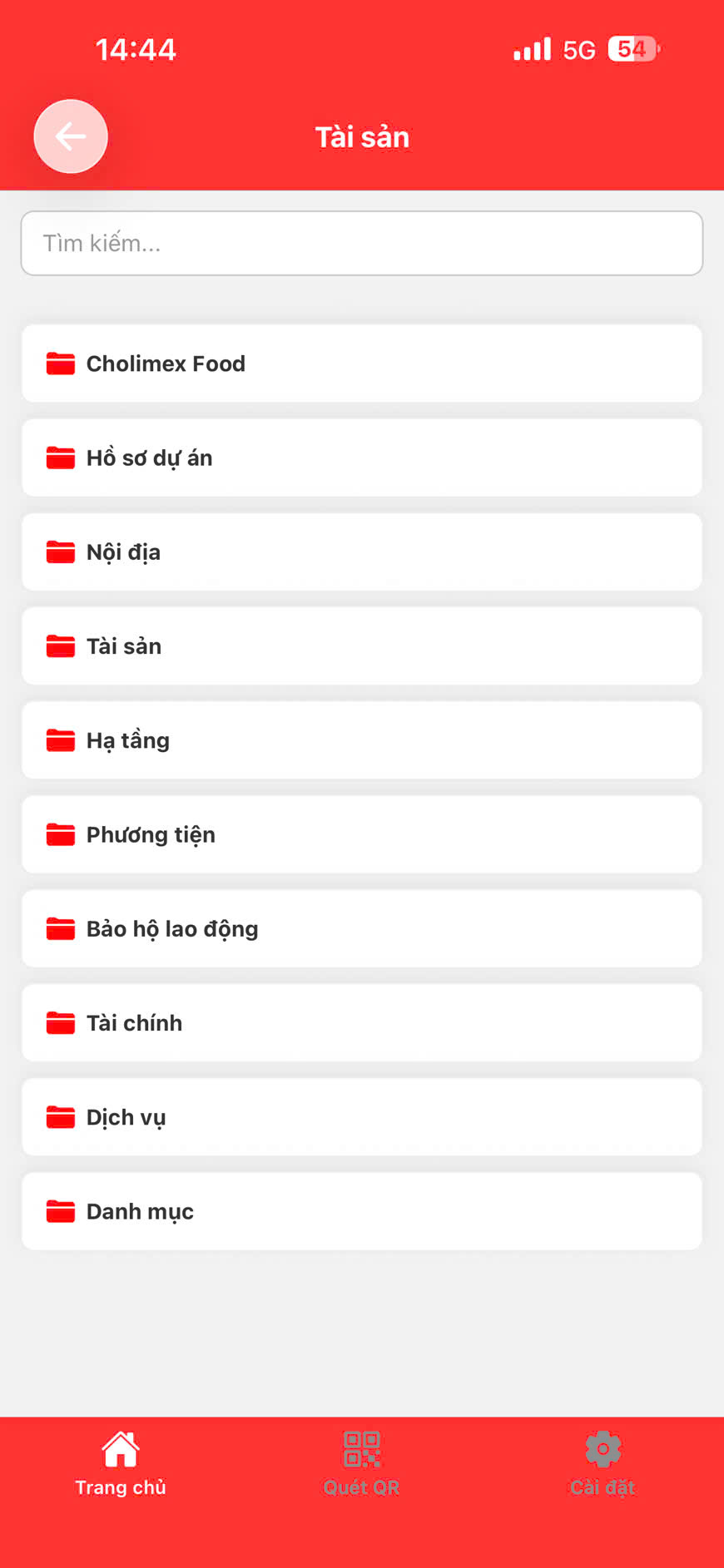This screenshot has height=1568, width=724.
Task: Tap the Trang chủ home icon
Action: [121, 1449]
